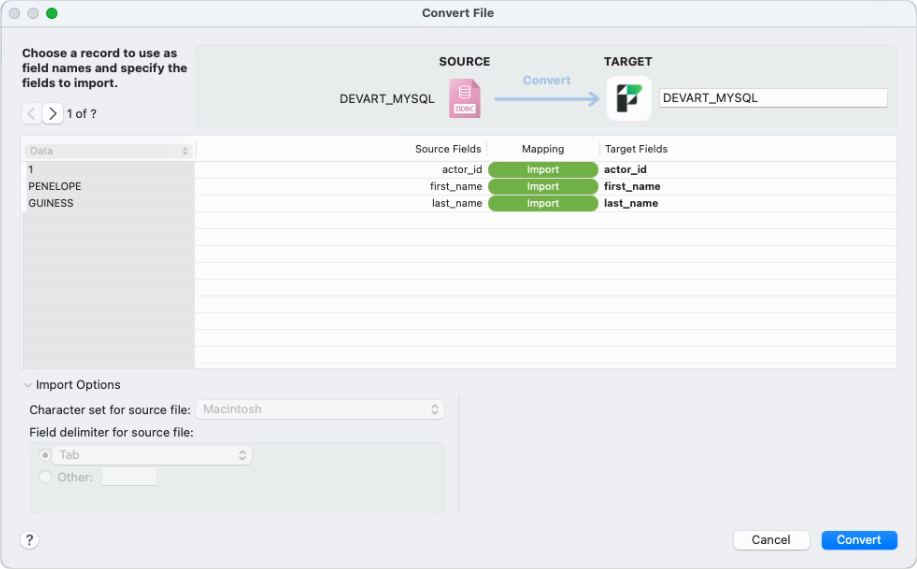Go to the previous record arrow
This screenshot has height=569, width=917.
pyautogui.click(x=32, y=113)
